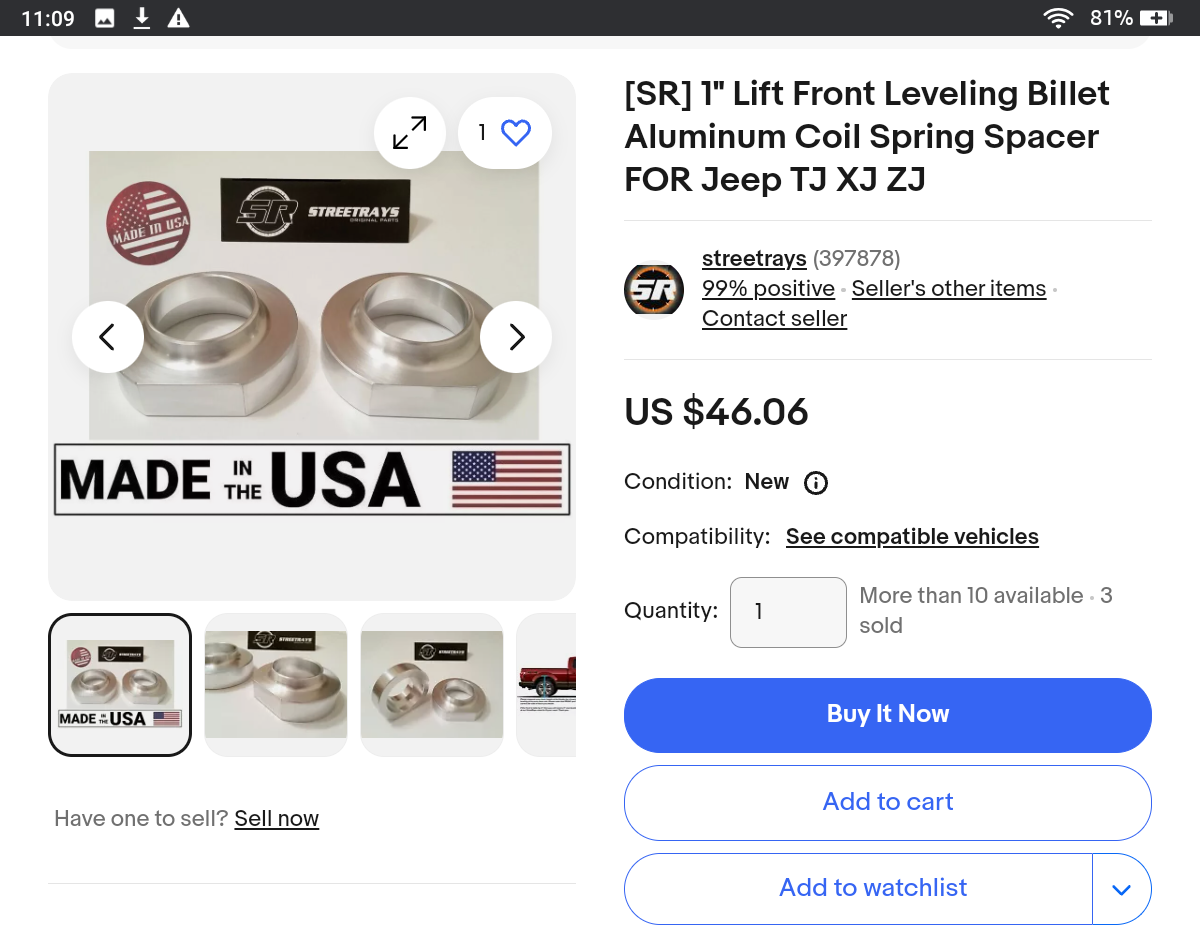Open the condition info icon
Screen dimensions: 1200x936
pos(816,483)
